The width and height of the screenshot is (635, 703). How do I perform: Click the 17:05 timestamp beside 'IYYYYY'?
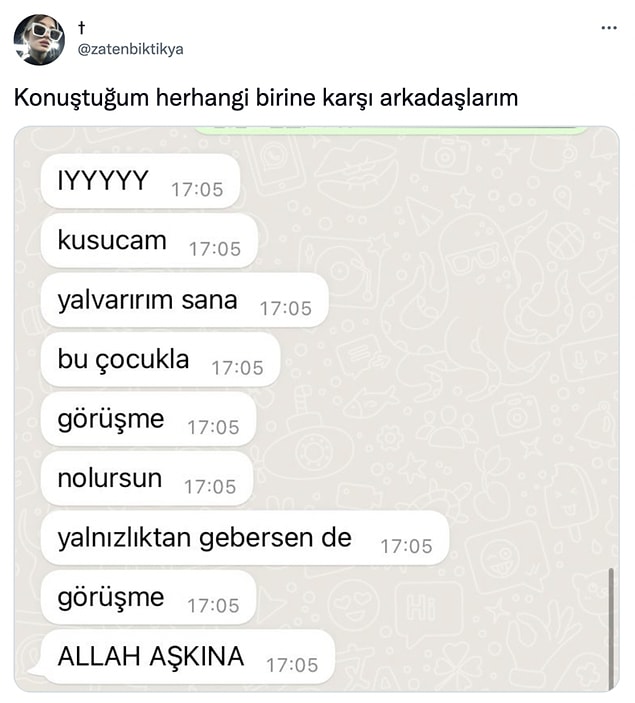pos(197,190)
